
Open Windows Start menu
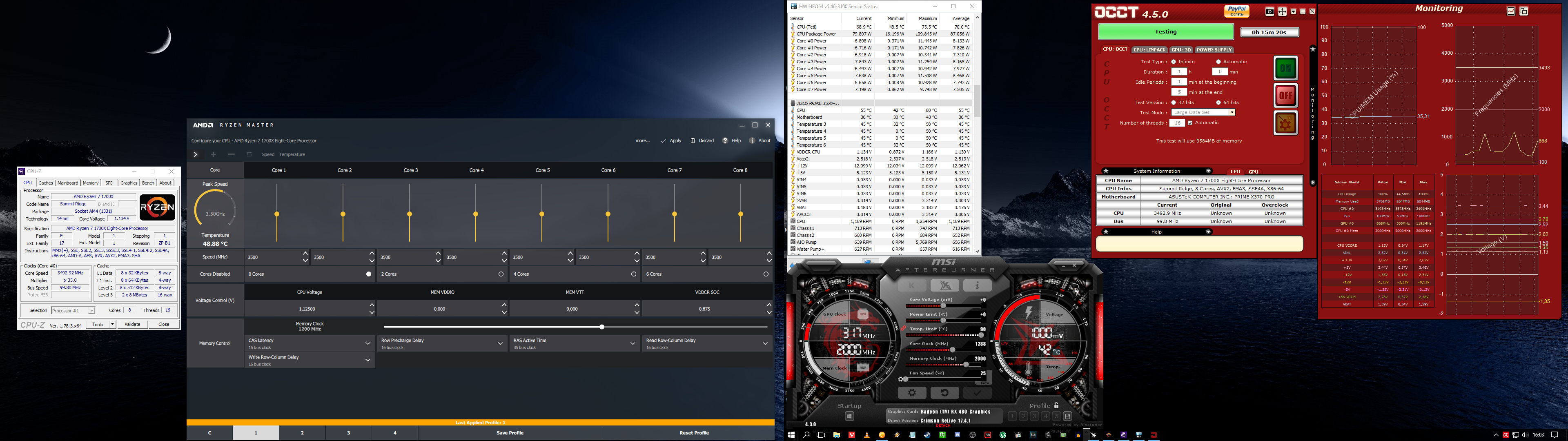point(791,435)
